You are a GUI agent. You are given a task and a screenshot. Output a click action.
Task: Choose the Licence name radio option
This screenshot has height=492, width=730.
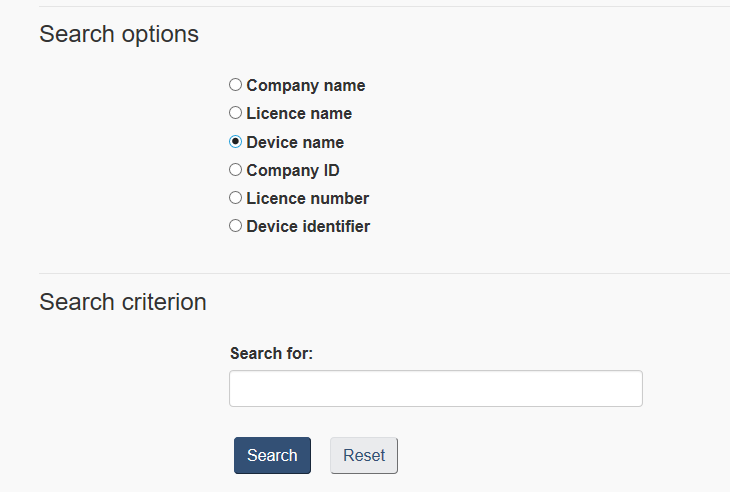click(x=236, y=113)
